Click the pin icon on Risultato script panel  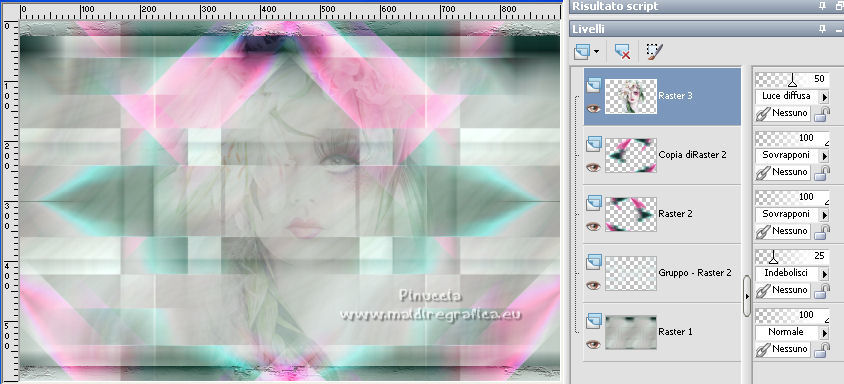coord(822,6)
